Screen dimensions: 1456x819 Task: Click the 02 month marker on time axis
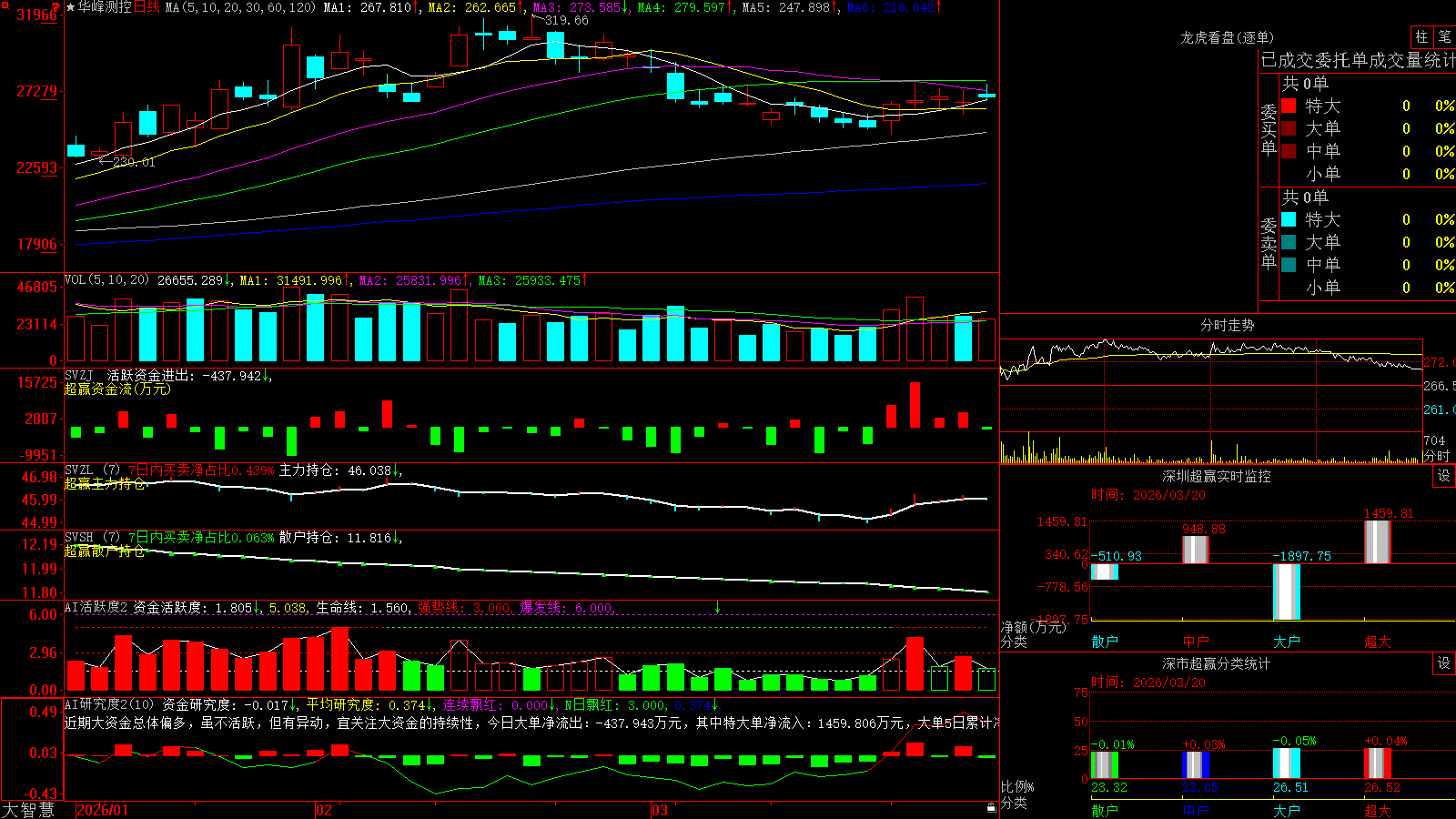pos(324,810)
